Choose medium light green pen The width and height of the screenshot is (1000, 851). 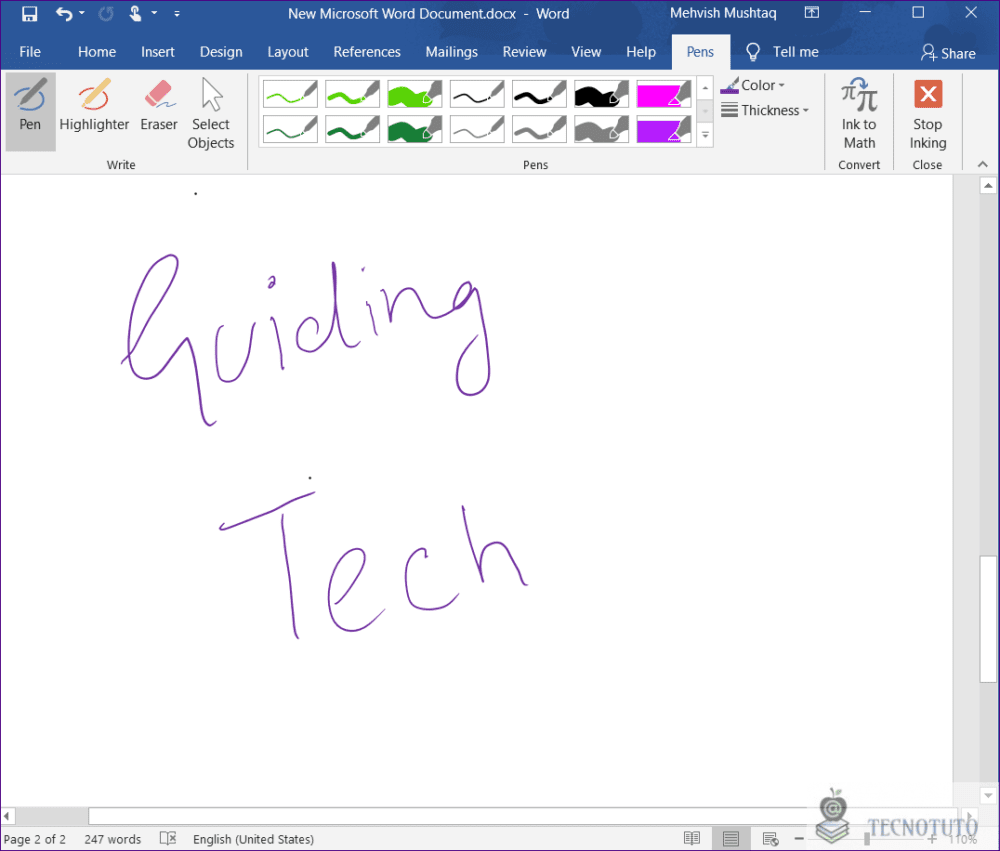[353, 94]
